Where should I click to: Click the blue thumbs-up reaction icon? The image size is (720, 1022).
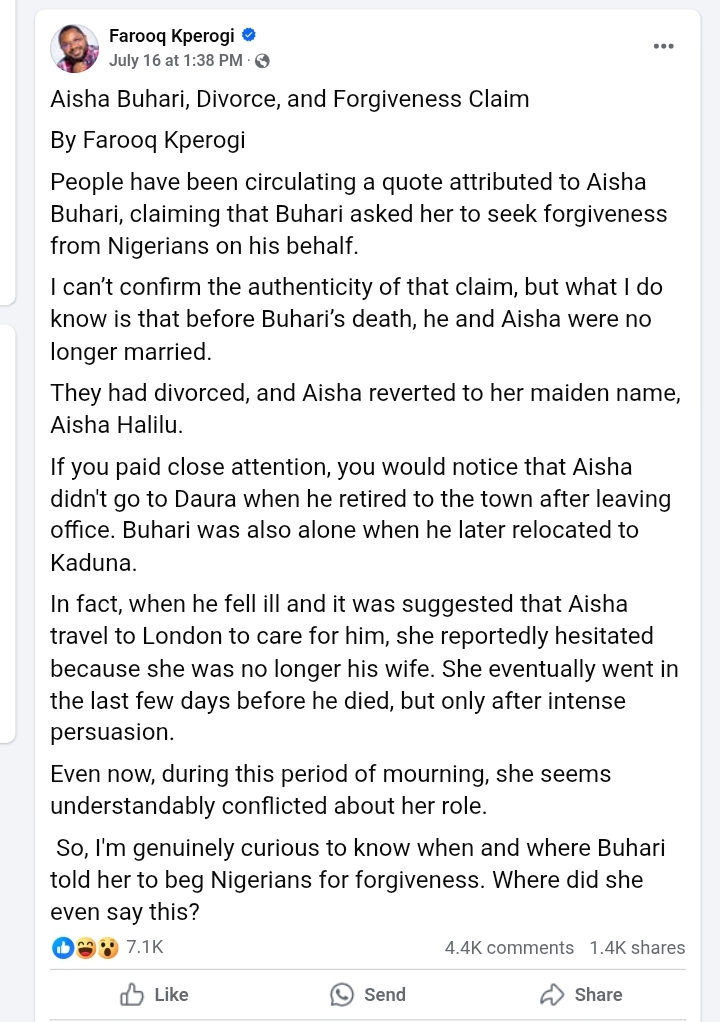(x=63, y=948)
